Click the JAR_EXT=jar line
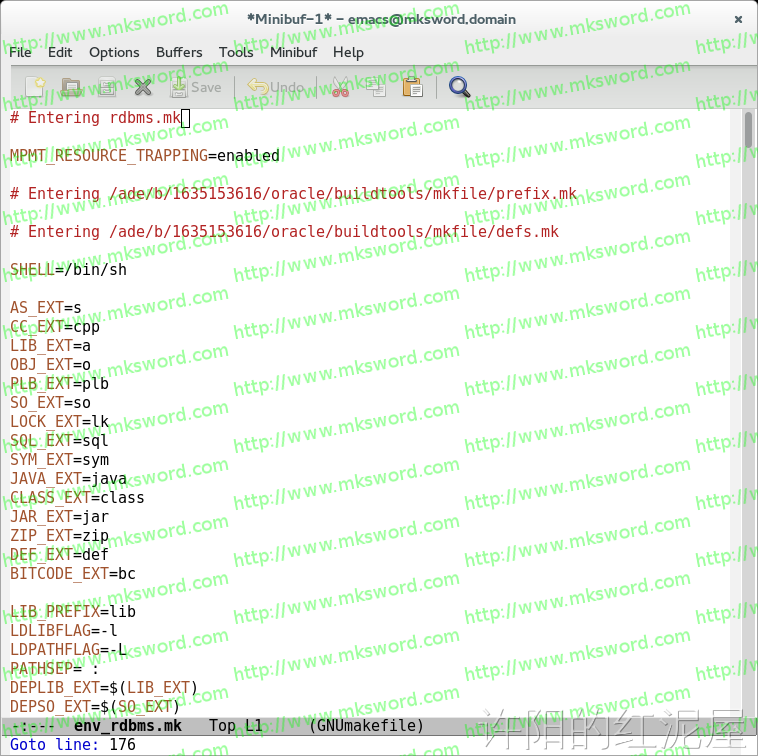 pyautogui.click(x=59, y=517)
